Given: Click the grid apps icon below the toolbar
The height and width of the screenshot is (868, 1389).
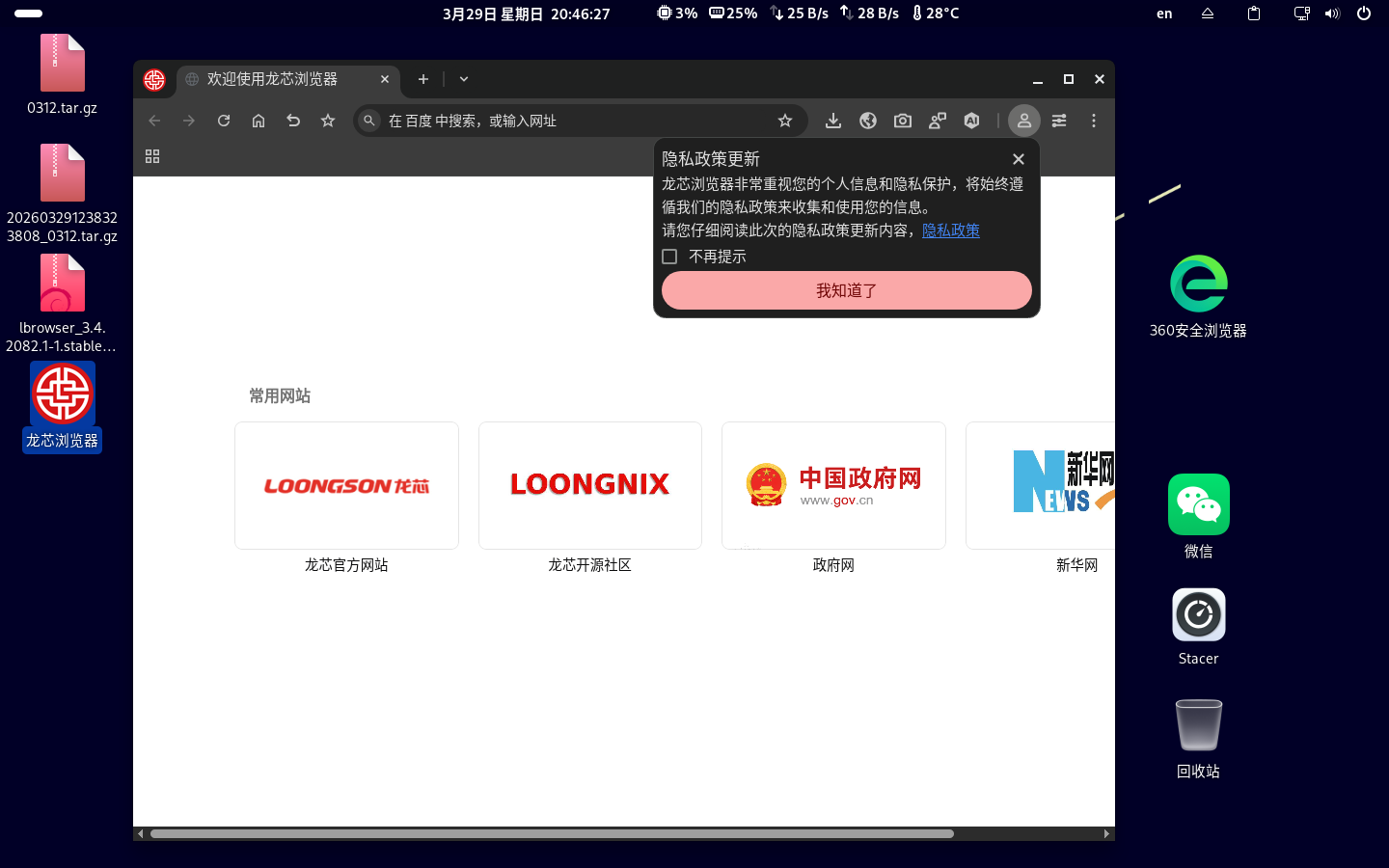Looking at the screenshot, I should [x=151, y=155].
